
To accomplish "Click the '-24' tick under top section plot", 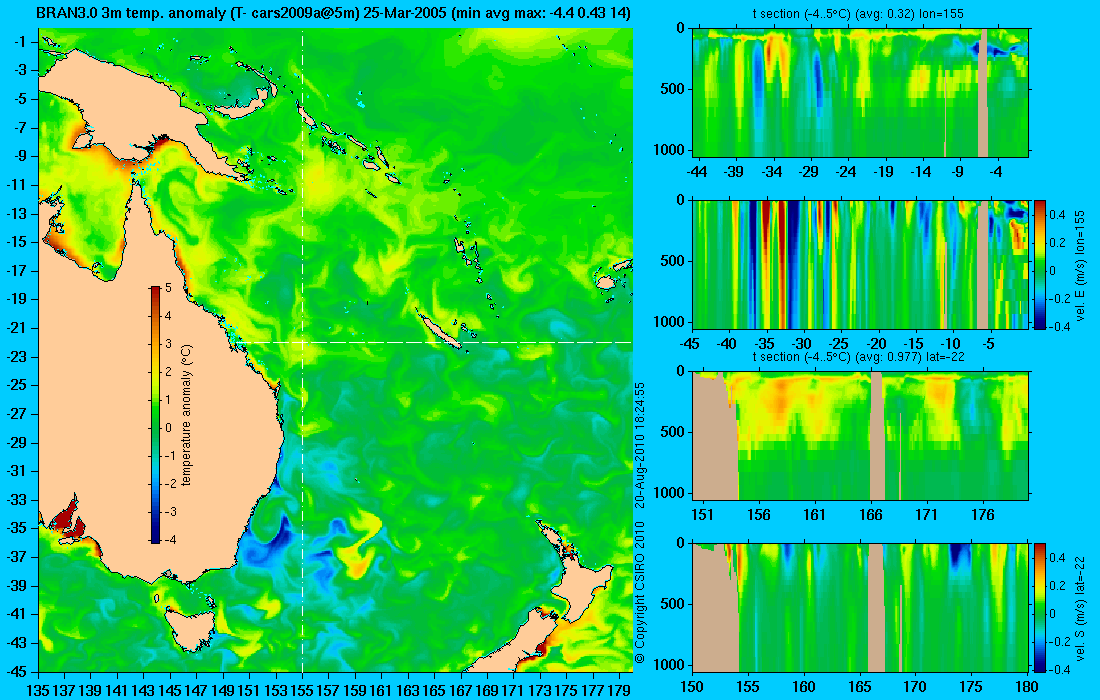I will tap(847, 172).
